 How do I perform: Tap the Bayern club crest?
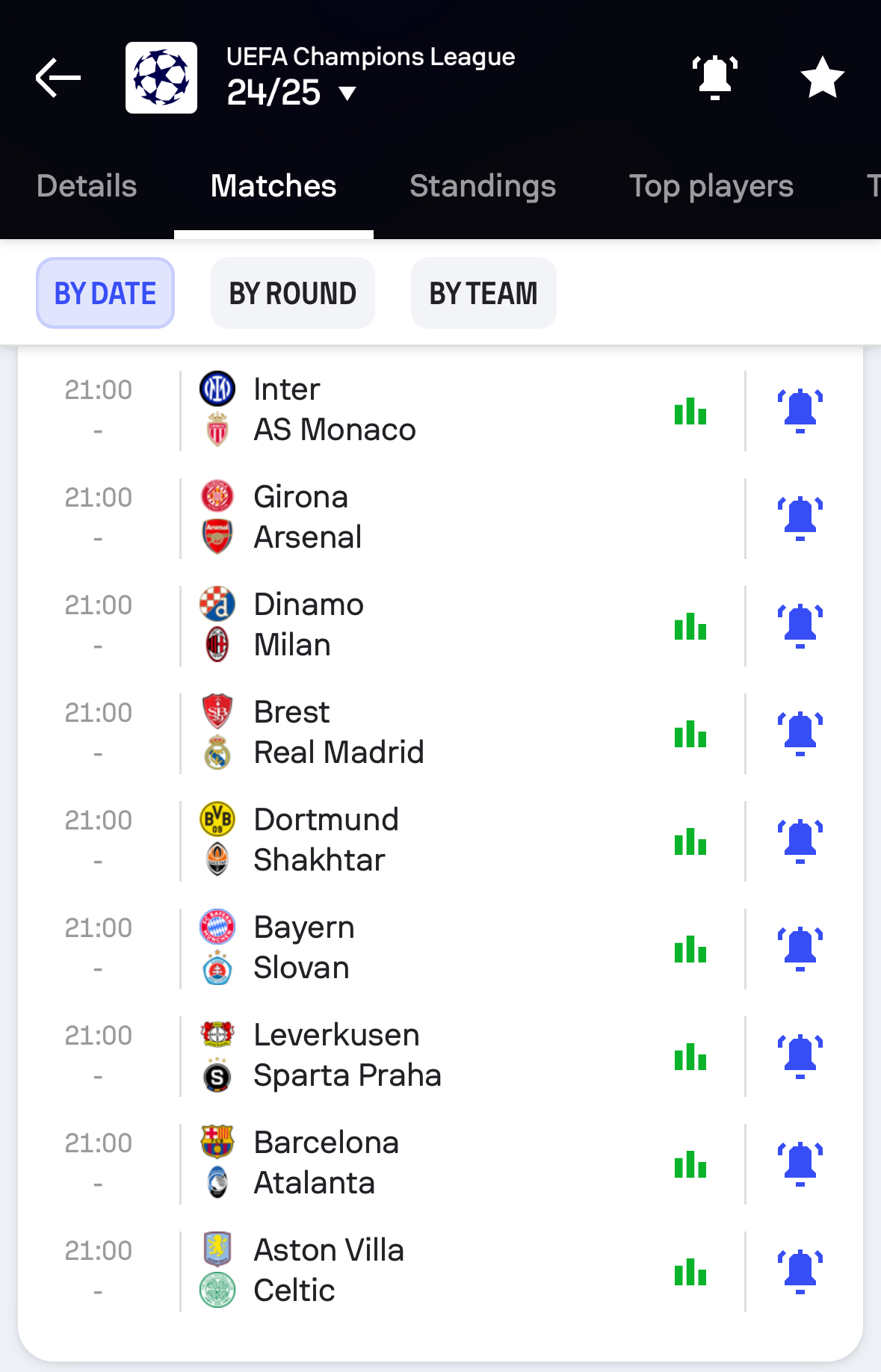coord(217,927)
